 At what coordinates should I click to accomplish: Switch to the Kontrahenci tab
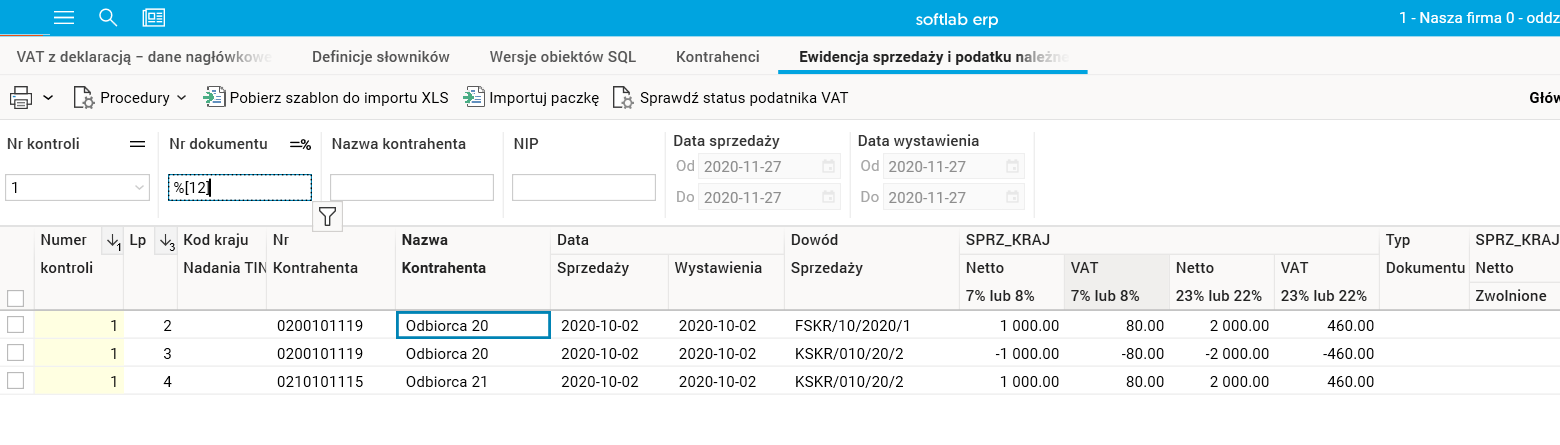point(717,56)
